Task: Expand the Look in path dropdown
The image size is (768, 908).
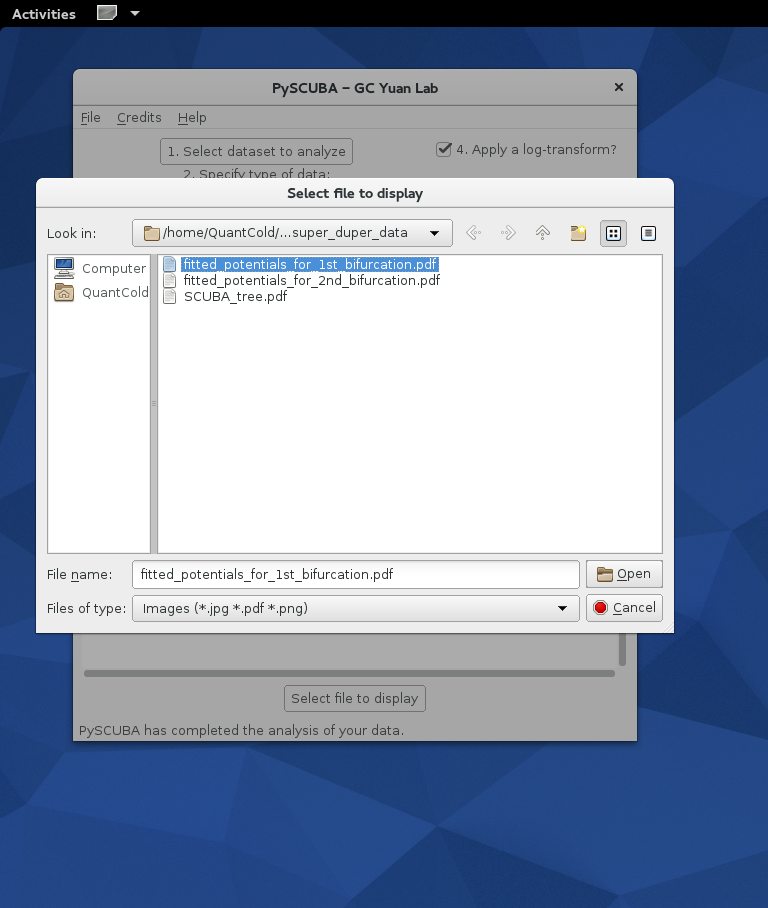Action: coord(292,233)
